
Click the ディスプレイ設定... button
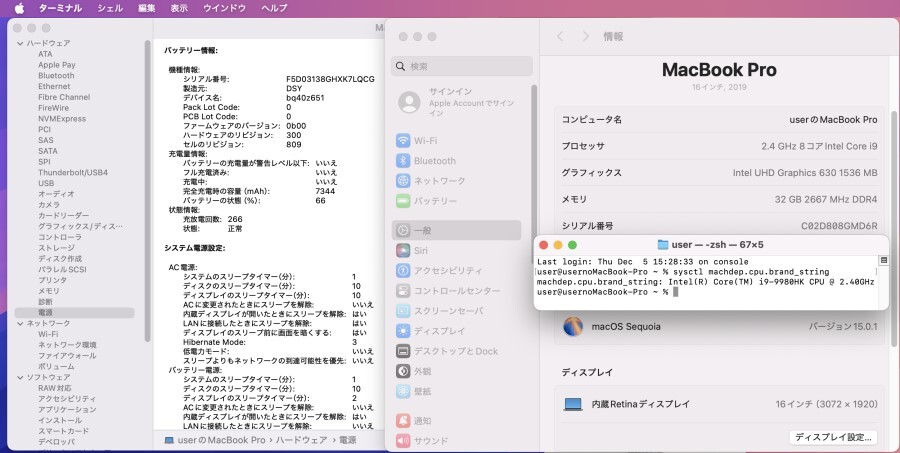(x=833, y=437)
